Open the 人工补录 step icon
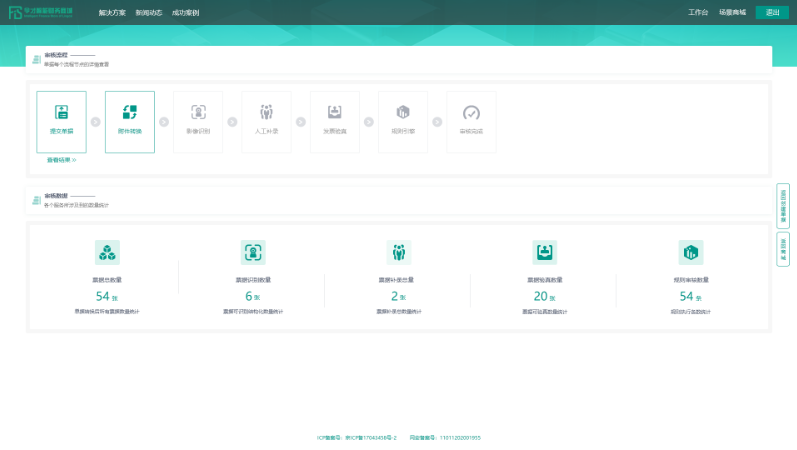797x450 pixels. [x=266, y=112]
